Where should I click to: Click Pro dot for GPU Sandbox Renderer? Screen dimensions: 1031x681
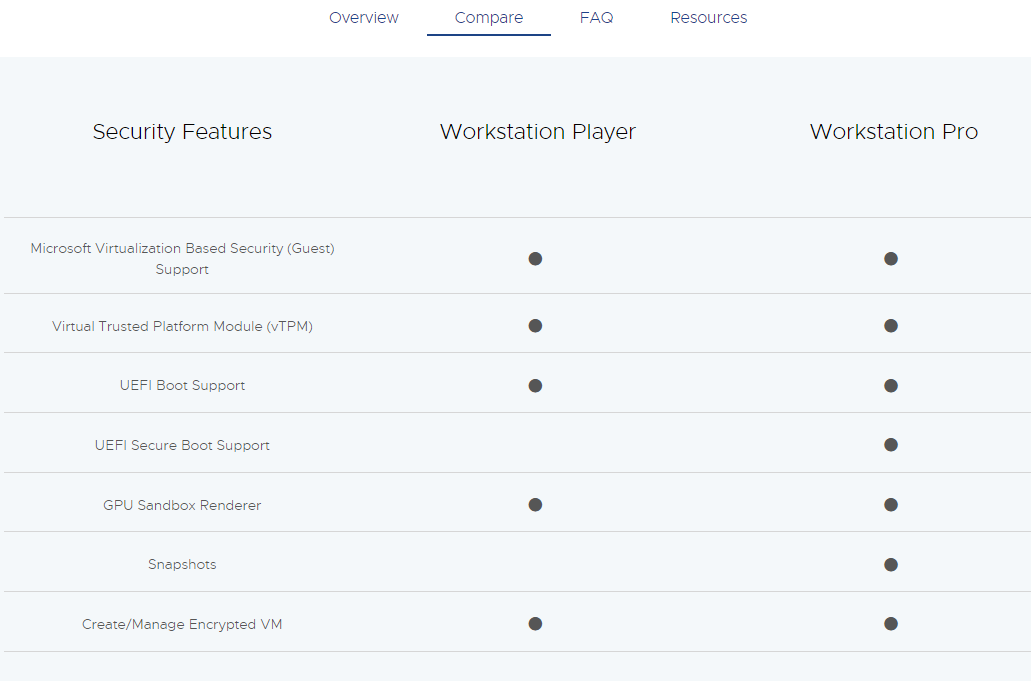(x=891, y=505)
